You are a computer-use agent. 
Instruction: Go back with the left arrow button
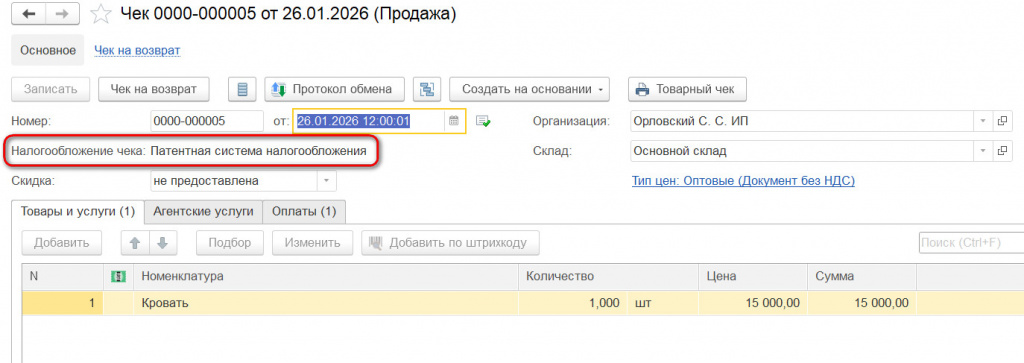coord(29,13)
